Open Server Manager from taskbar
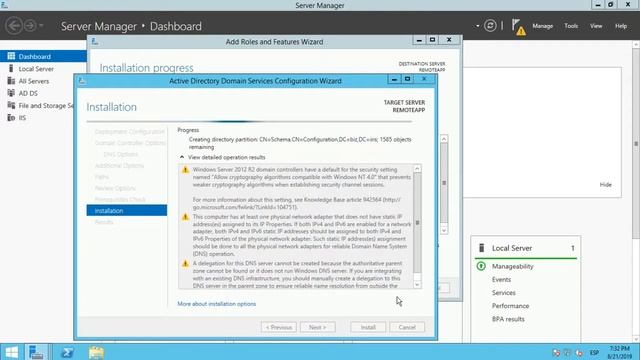This screenshot has height=360, width=640. point(36,352)
